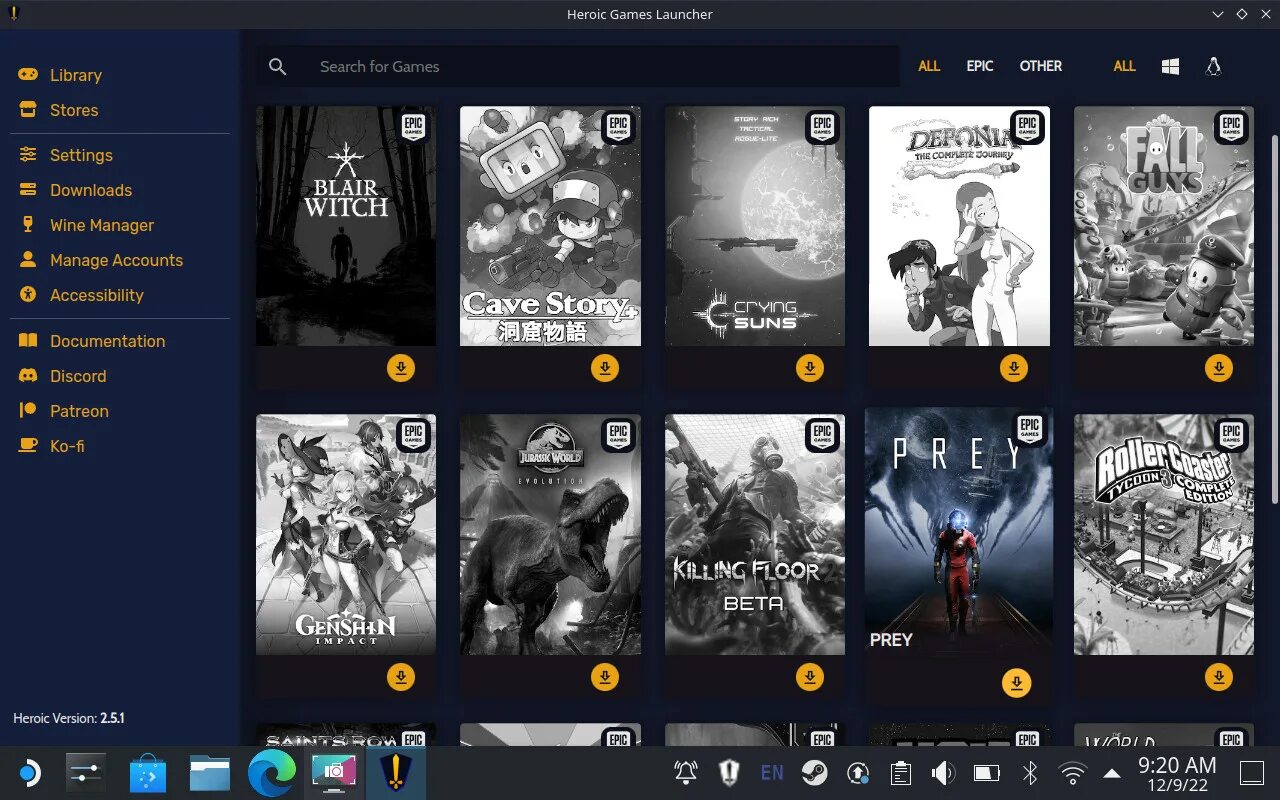Download Genshin Impact

400,677
